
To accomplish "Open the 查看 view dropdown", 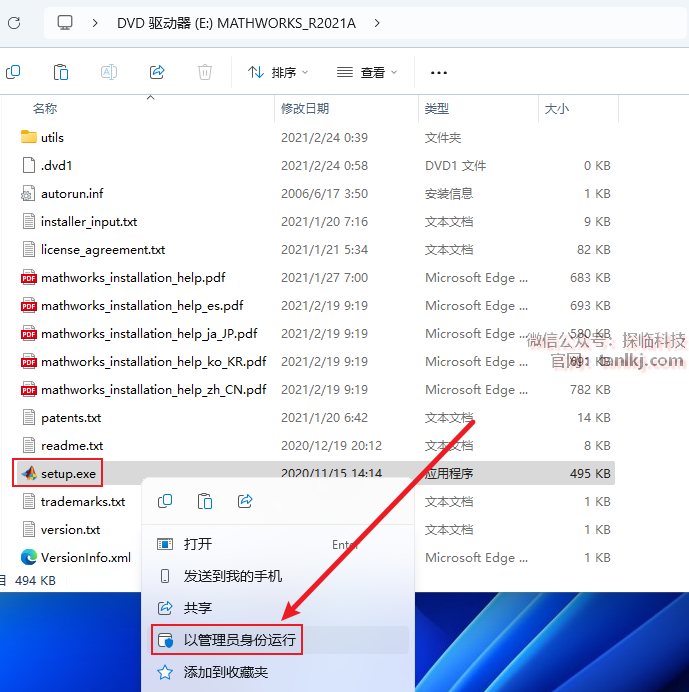I will coord(367,72).
